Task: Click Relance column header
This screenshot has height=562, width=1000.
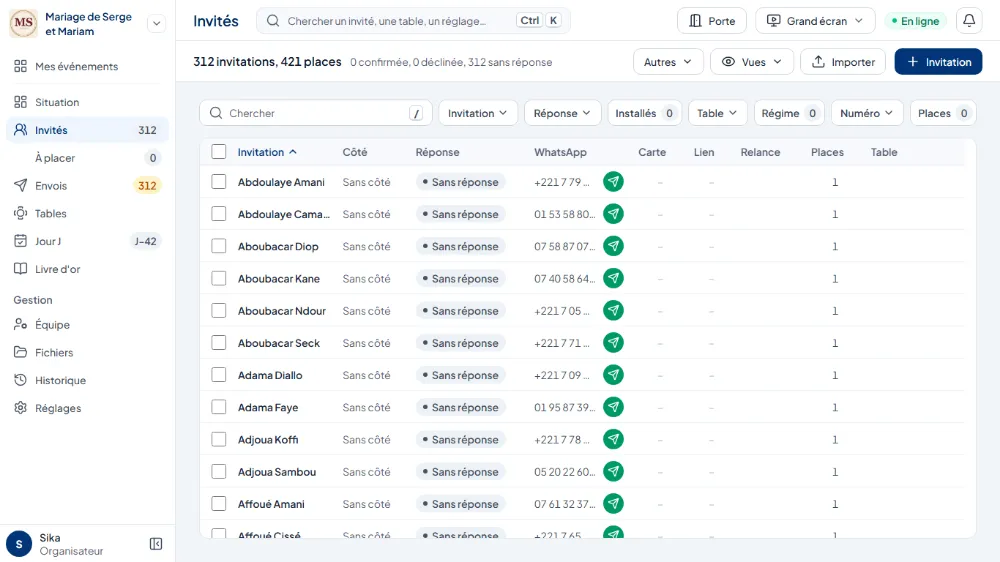Action: (760, 152)
